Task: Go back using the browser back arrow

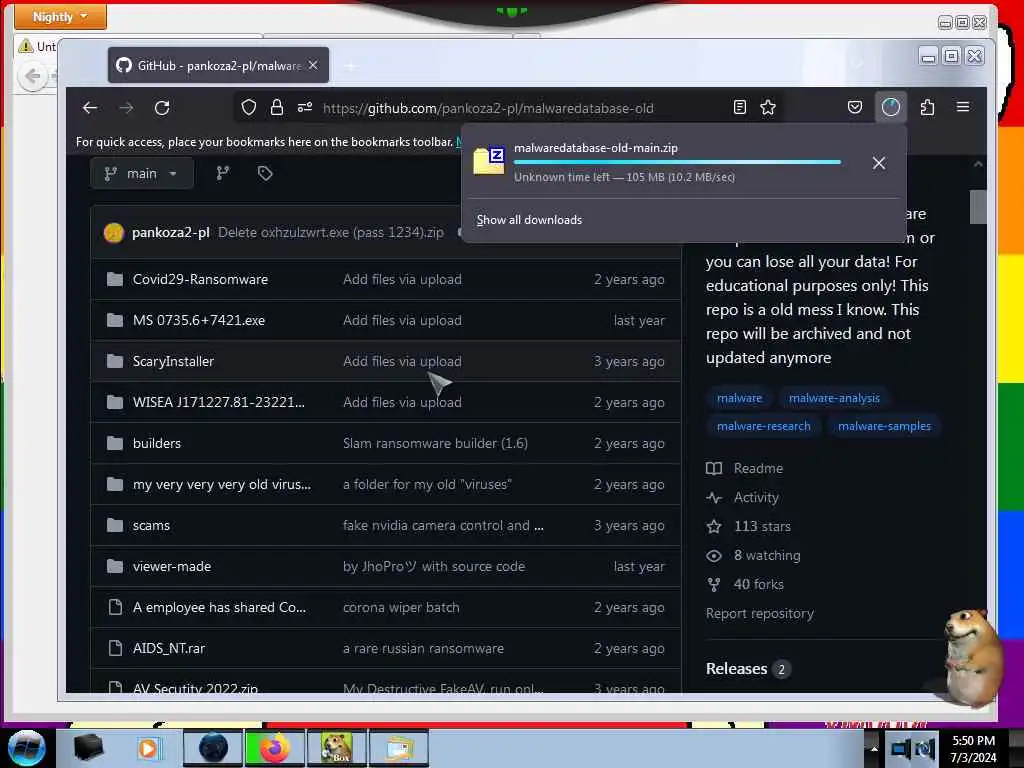Action: pyautogui.click(x=90, y=108)
